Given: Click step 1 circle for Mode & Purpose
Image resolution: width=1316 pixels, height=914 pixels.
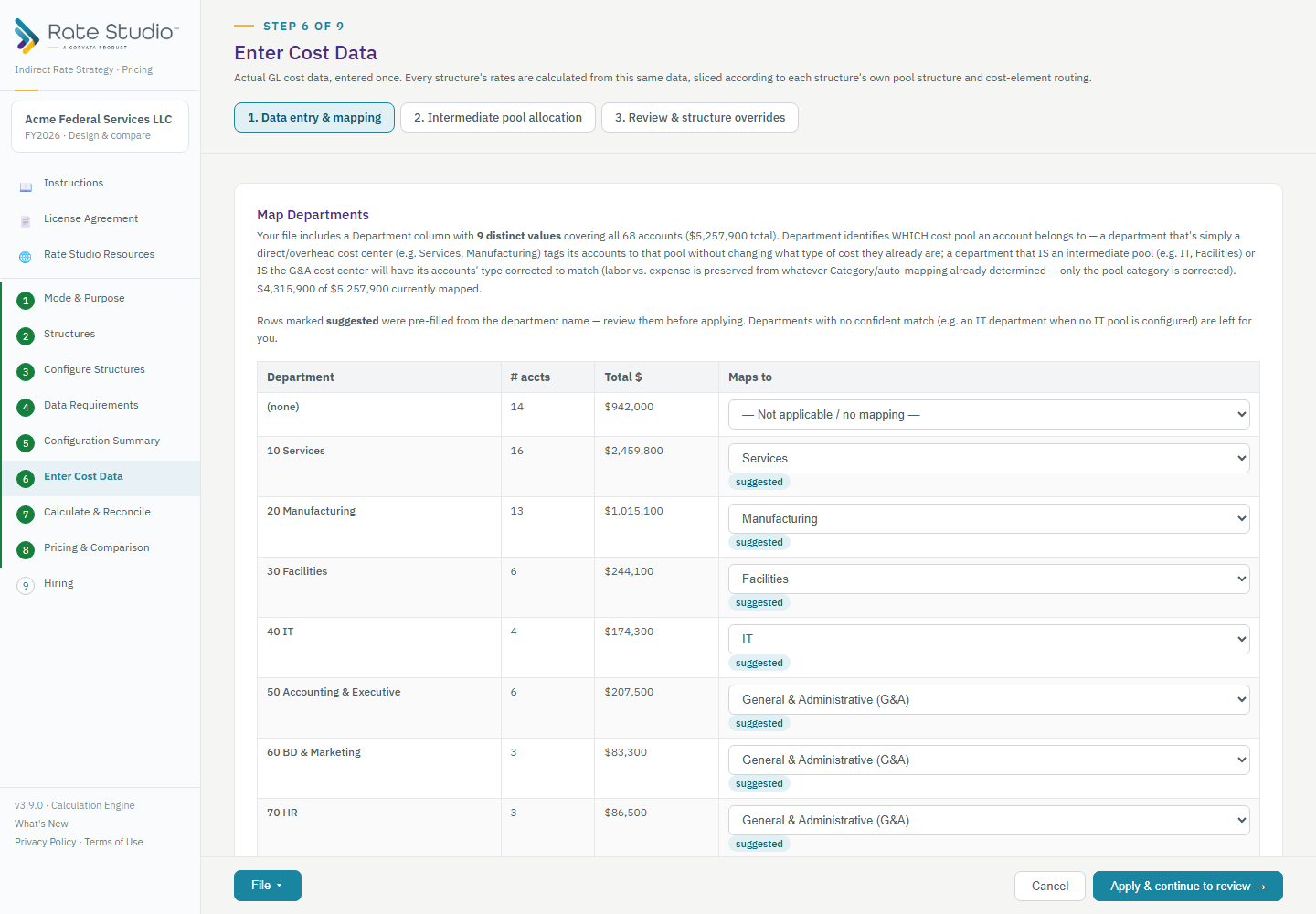Looking at the screenshot, I should point(26,300).
